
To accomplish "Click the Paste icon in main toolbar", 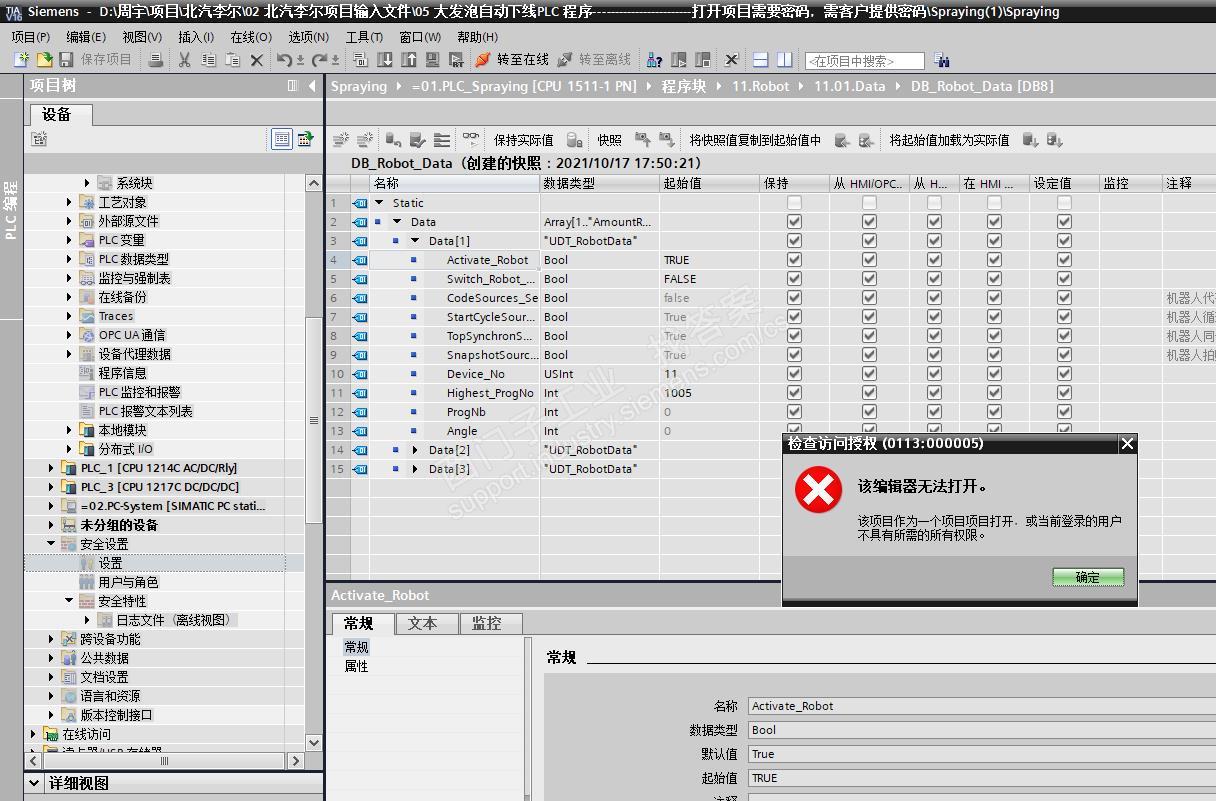I will point(232,60).
